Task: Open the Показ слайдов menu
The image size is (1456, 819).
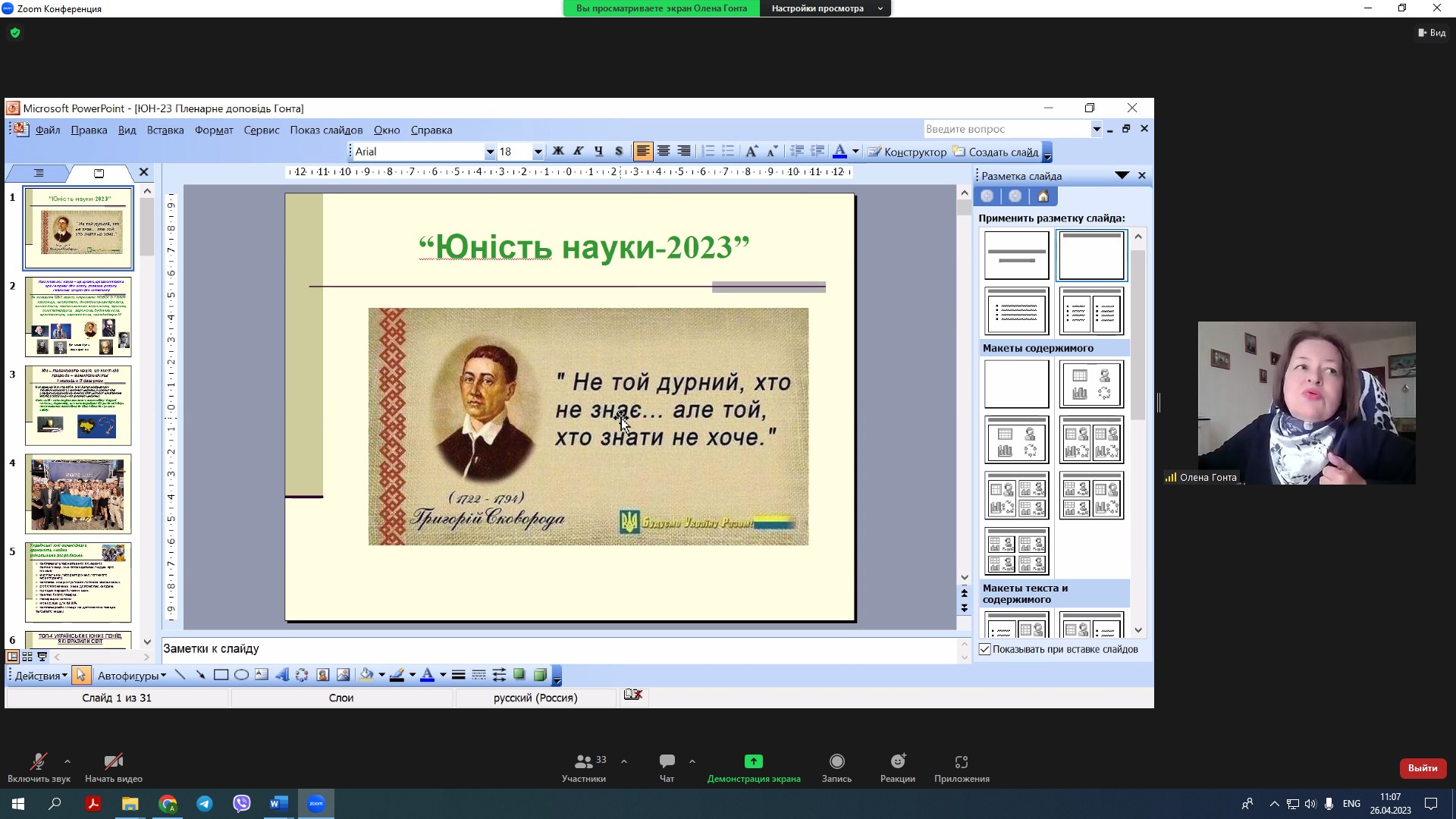Action: point(326,130)
